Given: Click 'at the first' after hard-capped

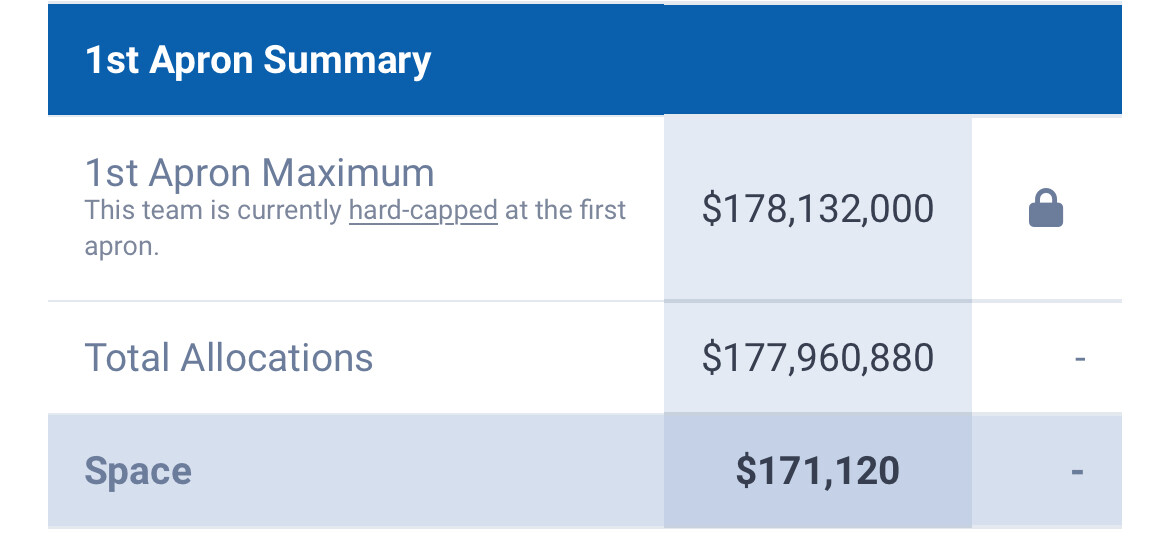Looking at the screenshot, I should coord(565,210).
